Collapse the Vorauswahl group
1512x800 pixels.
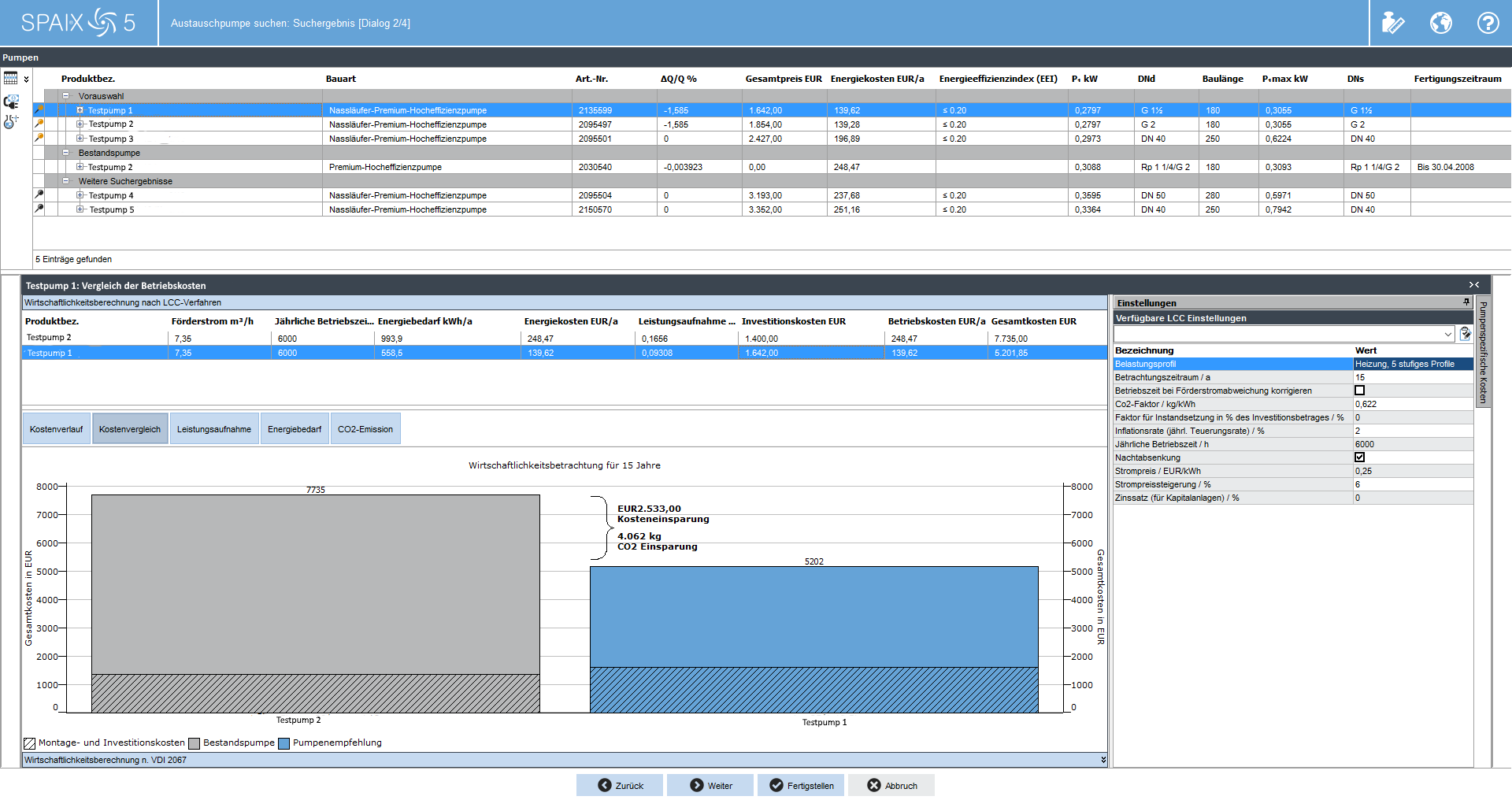(66, 96)
